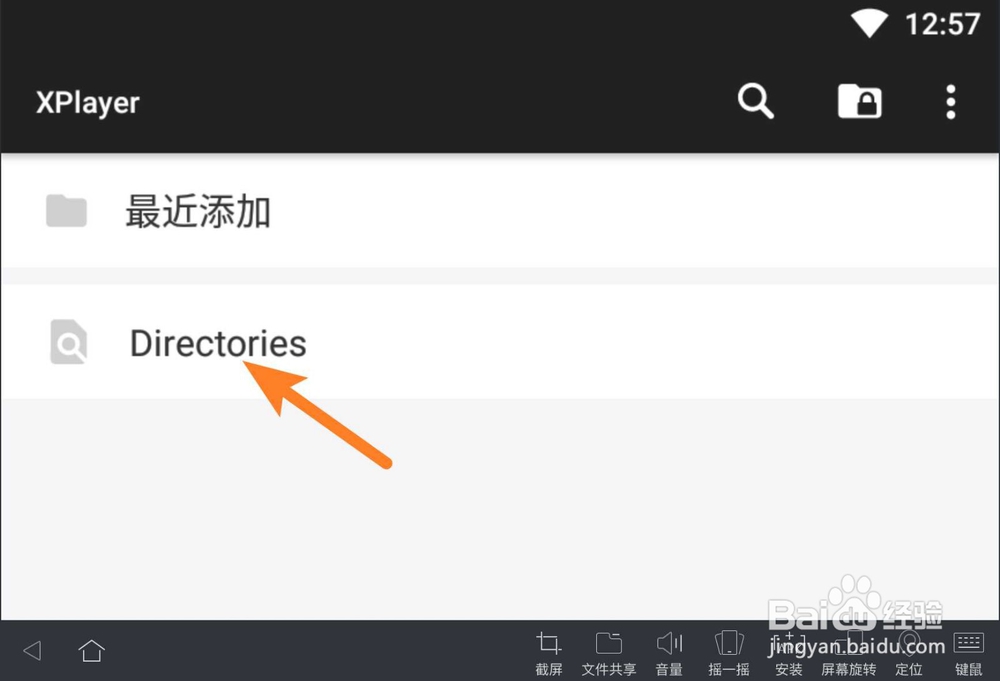Click the file-search icon beside Directories
The width and height of the screenshot is (1000, 681).
click(68, 342)
